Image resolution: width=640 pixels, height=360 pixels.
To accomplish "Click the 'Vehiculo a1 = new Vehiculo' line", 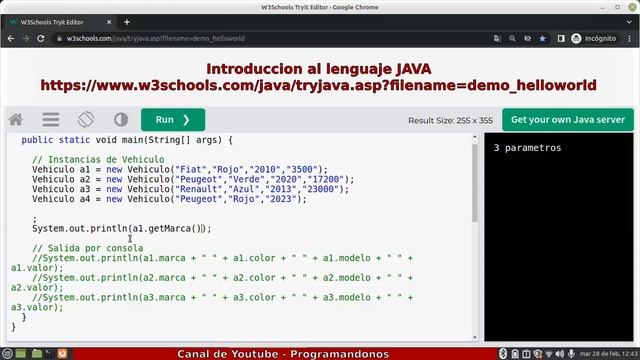I will [180, 169].
